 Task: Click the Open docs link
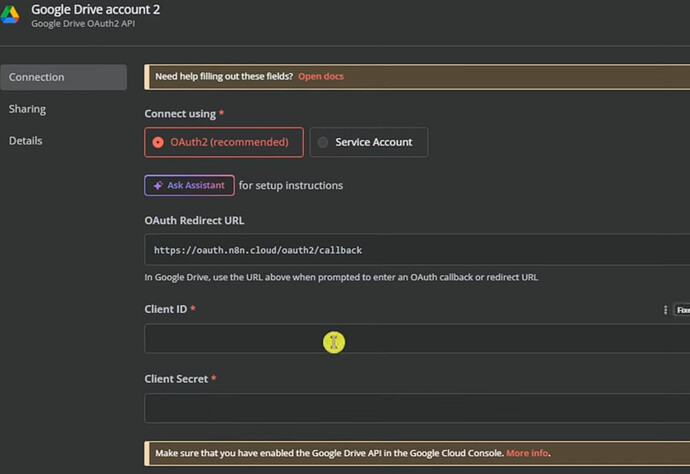pos(321,77)
